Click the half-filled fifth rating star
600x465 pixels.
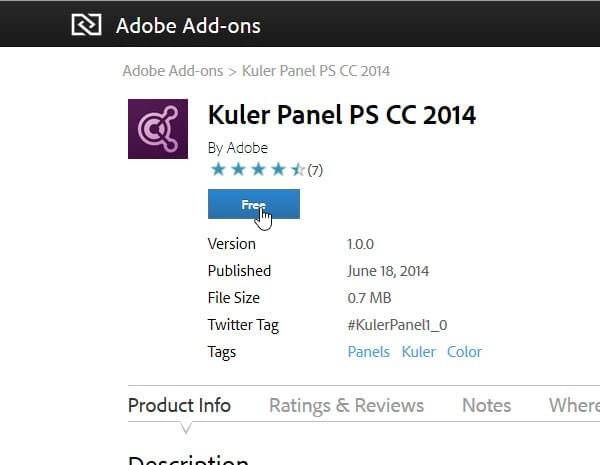click(298, 169)
